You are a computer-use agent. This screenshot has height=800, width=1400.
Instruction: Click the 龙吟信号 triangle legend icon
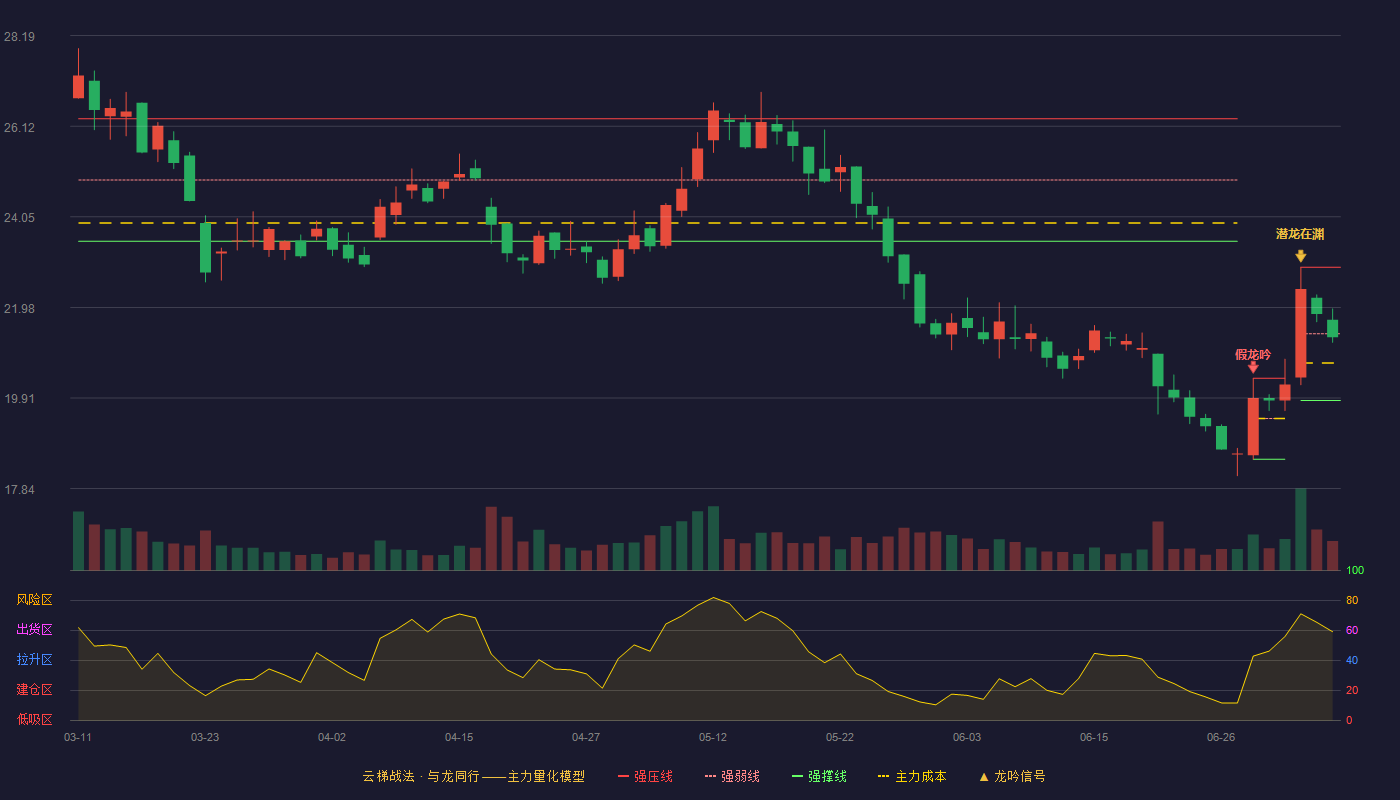pyautogui.click(x=983, y=777)
